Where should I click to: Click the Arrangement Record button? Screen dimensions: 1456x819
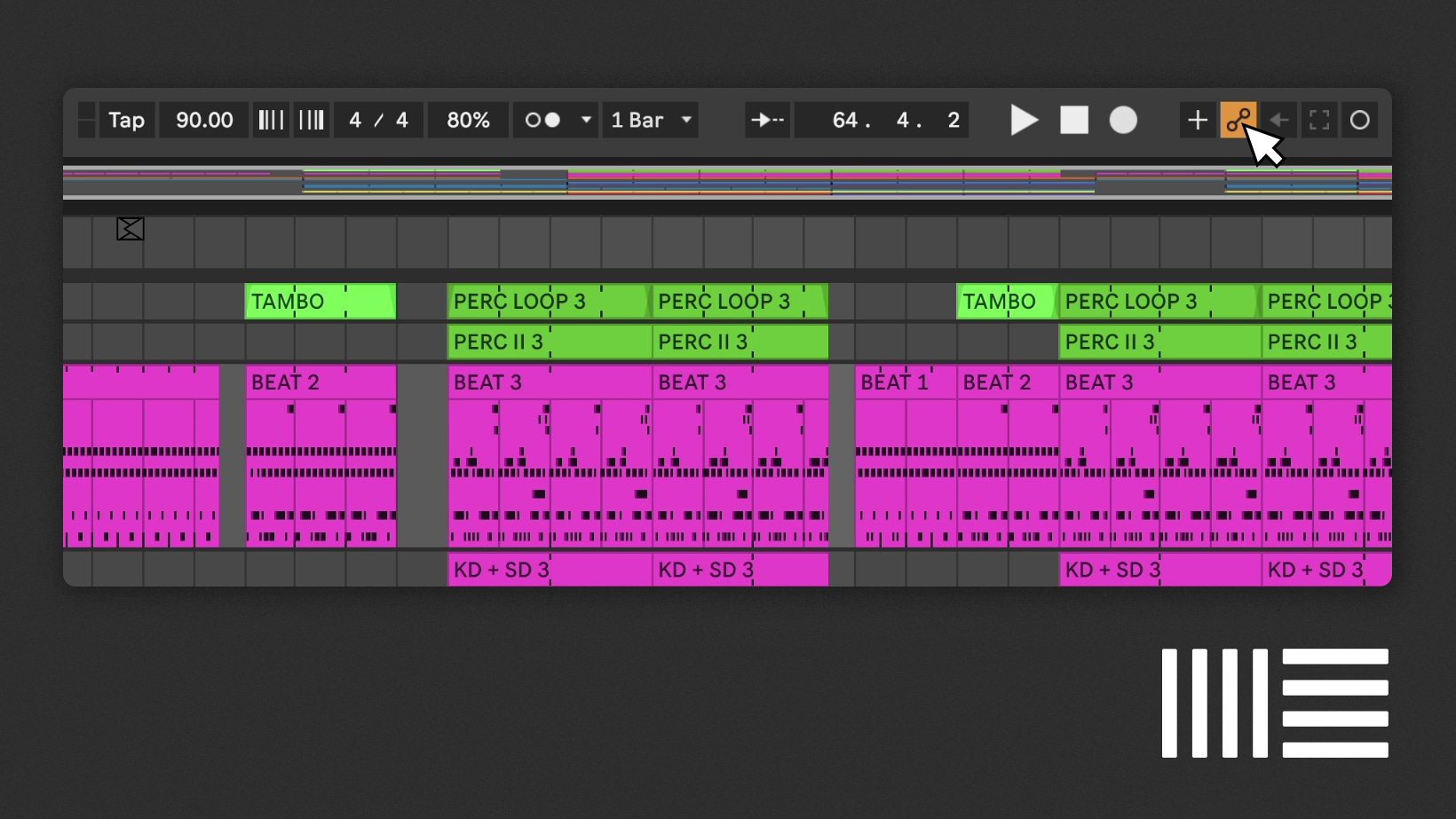coord(1123,120)
